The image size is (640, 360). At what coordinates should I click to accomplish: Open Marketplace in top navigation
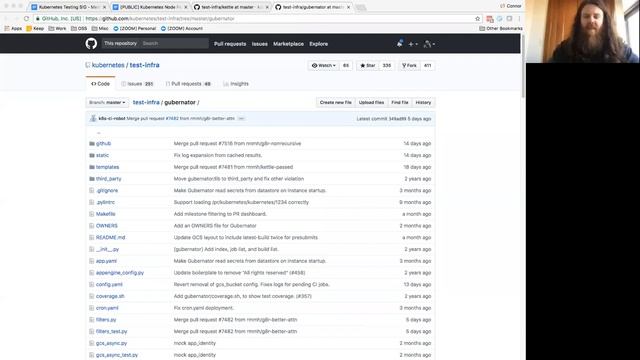288,44
